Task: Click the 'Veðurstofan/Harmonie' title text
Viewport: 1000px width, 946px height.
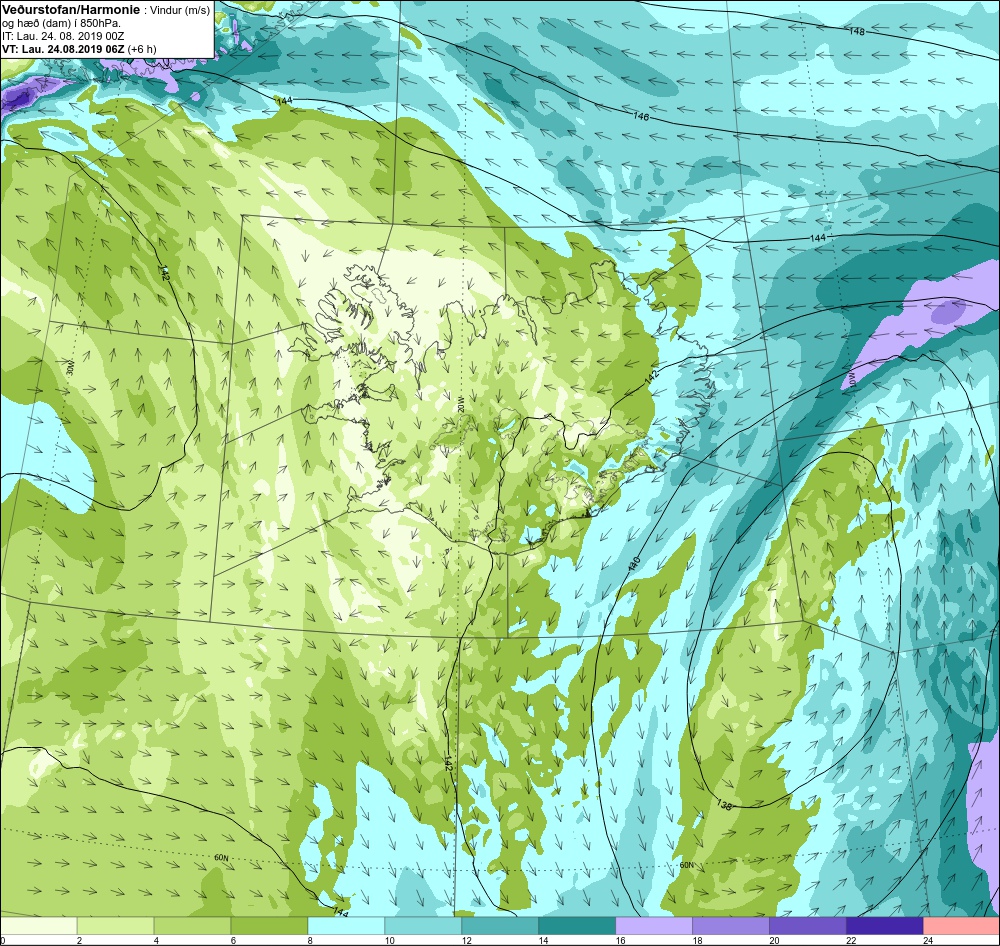Action: click(70, 10)
